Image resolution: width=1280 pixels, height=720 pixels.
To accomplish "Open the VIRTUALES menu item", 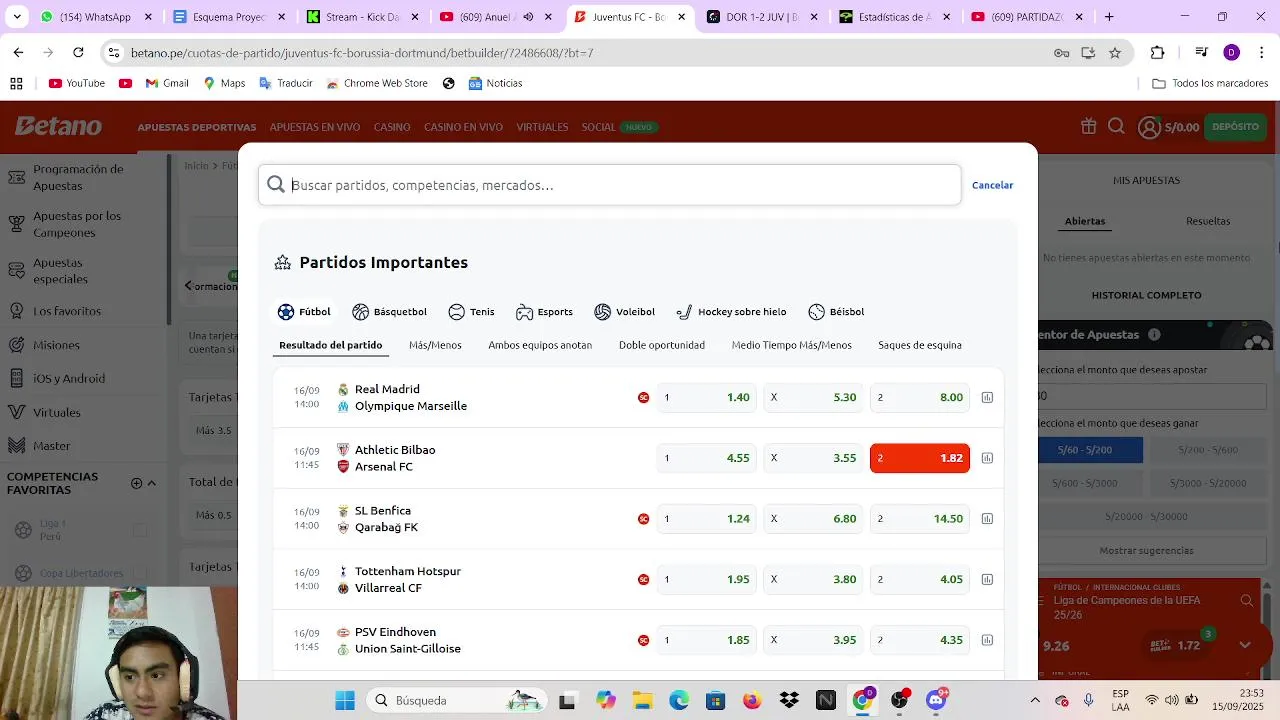I will pyautogui.click(x=542, y=127).
